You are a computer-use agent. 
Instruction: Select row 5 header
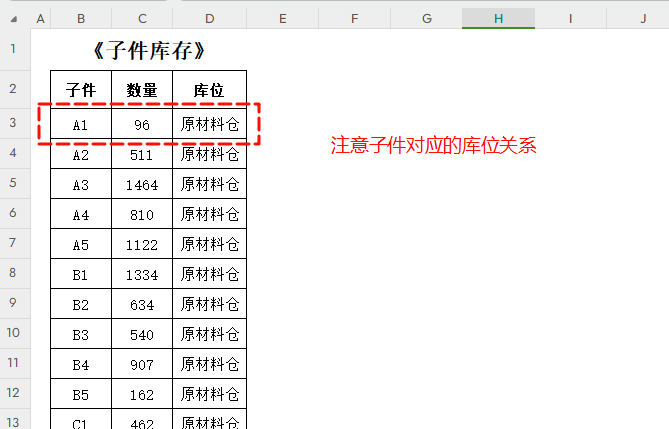[13, 183]
